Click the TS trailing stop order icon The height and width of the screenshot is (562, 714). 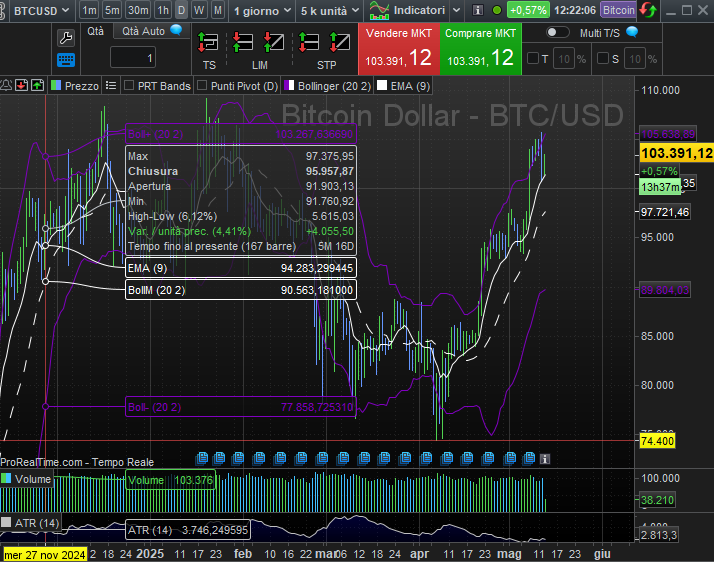point(209,45)
